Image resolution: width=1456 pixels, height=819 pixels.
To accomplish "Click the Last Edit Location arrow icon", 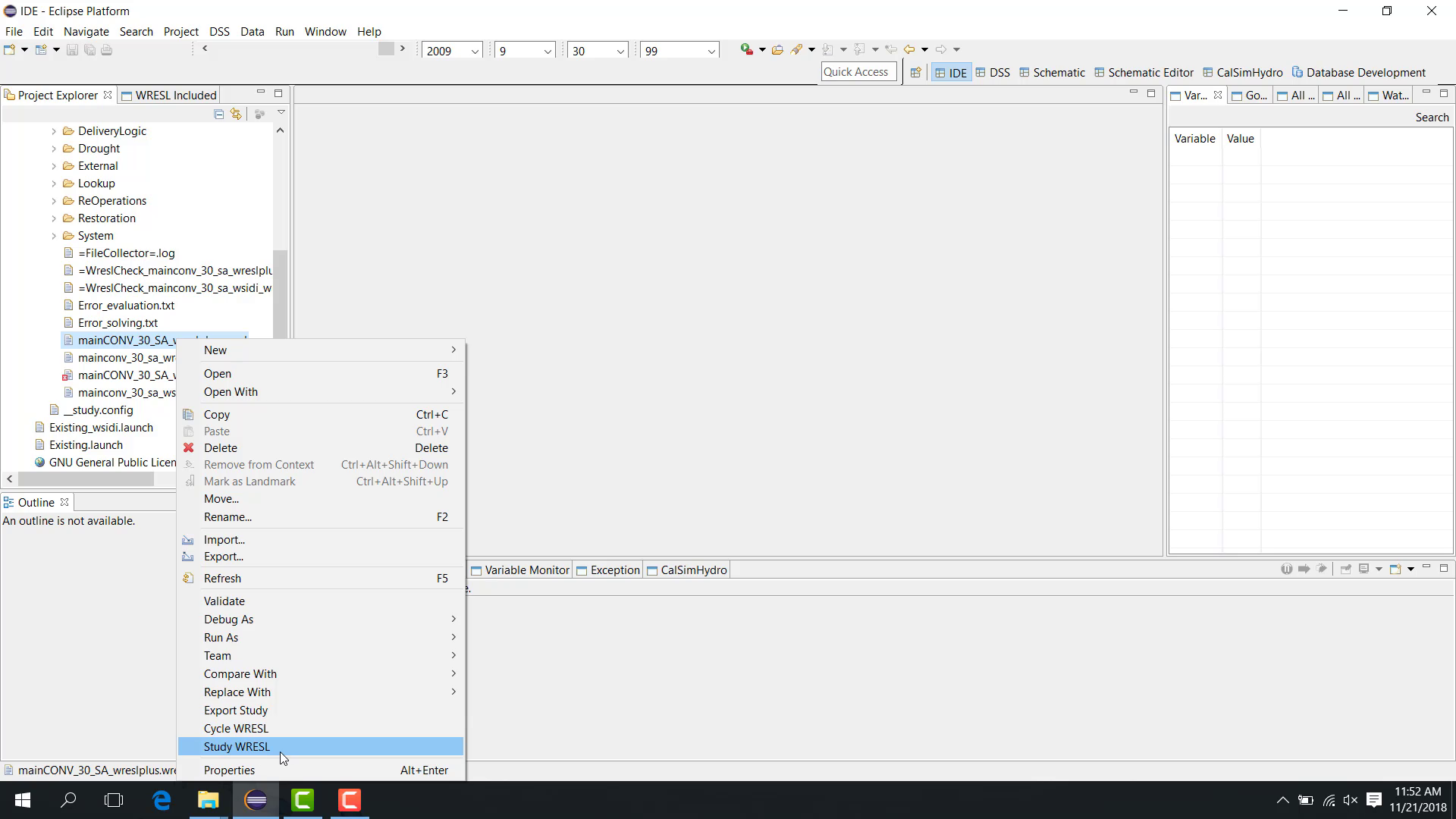I will [891, 49].
